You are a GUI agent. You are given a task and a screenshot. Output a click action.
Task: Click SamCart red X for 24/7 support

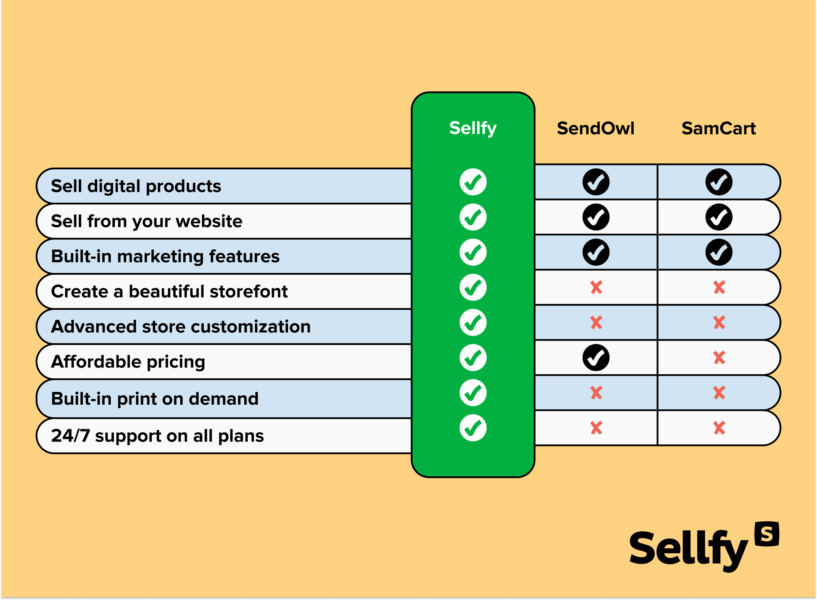pyautogui.click(x=718, y=428)
